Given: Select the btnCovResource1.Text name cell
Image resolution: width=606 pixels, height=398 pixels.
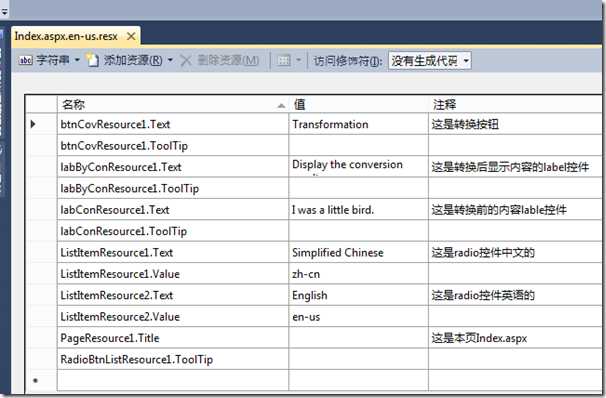Looking at the screenshot, I should (173, 124).
